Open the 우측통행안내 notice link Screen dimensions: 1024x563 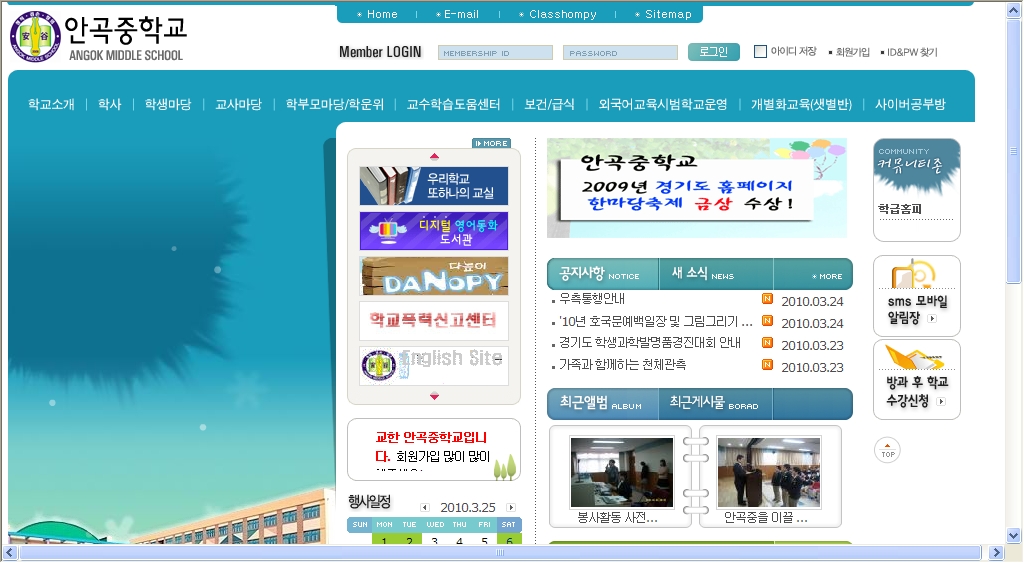pyautogui.click(x=592, y=299)
